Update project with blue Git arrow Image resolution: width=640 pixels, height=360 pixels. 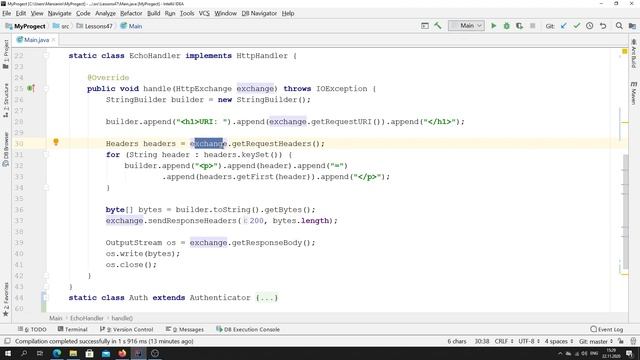[564, 26]
